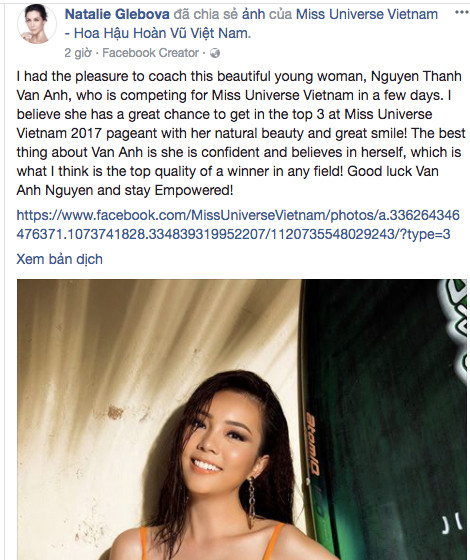Open the three-dot post options menu
The image size is (470, 560).
(x=461, y=12)
